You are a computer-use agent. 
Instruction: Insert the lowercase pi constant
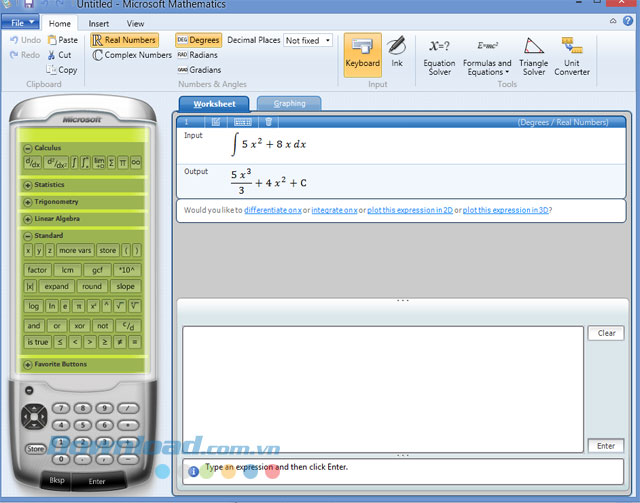click(79, 306)
